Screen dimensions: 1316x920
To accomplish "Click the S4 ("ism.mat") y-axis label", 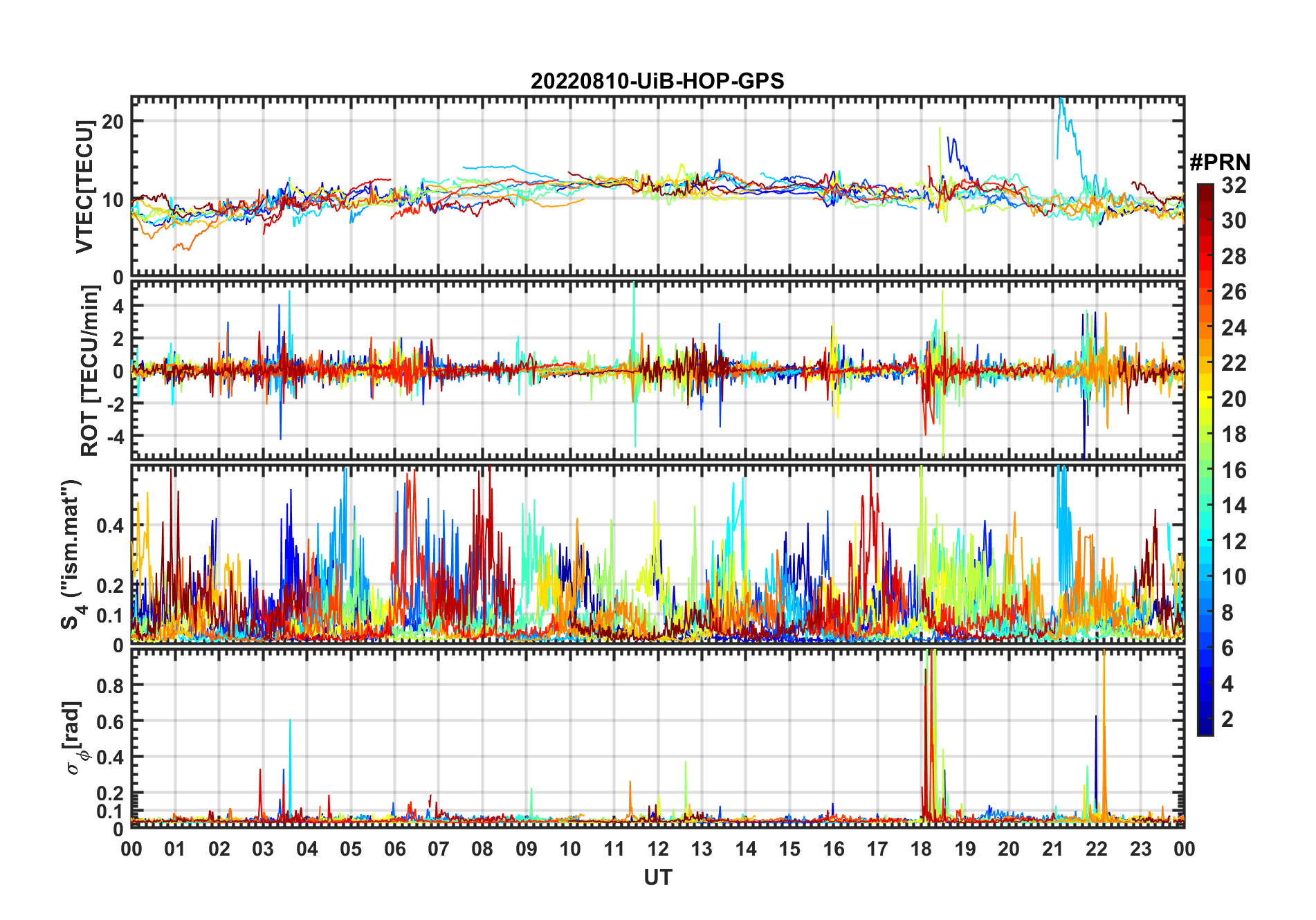I will [71, 554].
